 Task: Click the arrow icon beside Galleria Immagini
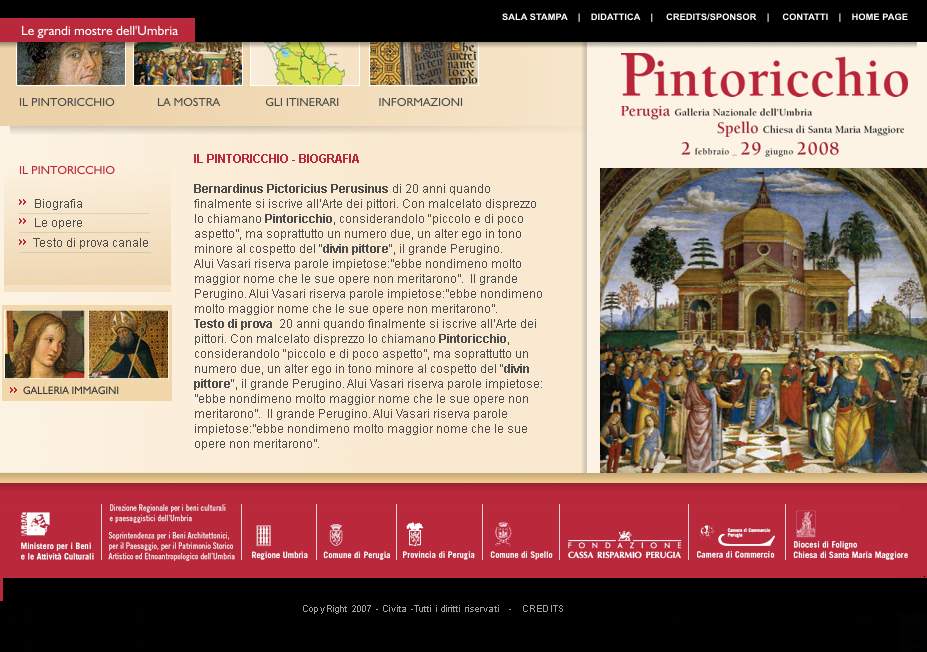[14, 390]
